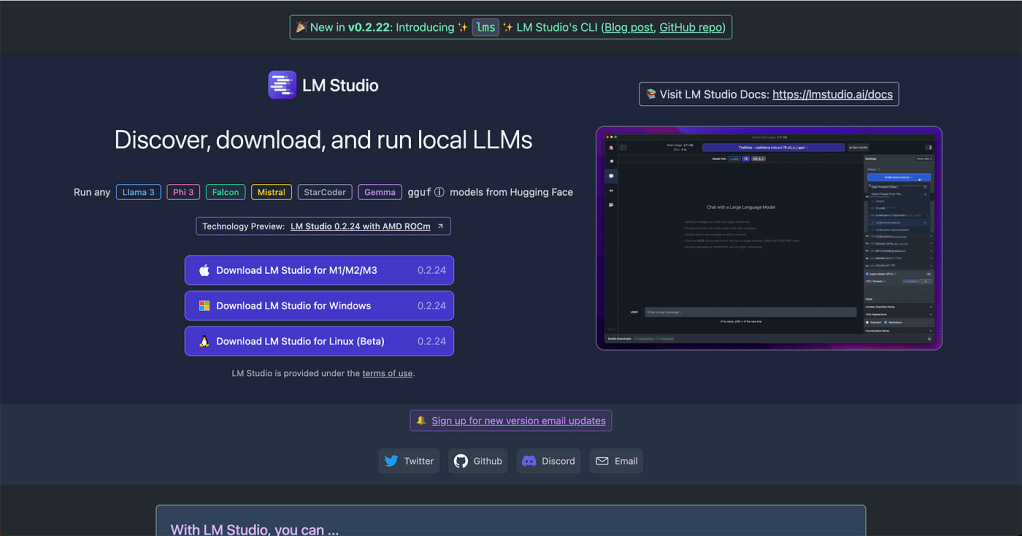This screenshot has height=536, width=1022.
Task: Click the 'models from Hugging Face' text
Action: tap(511, 192)
